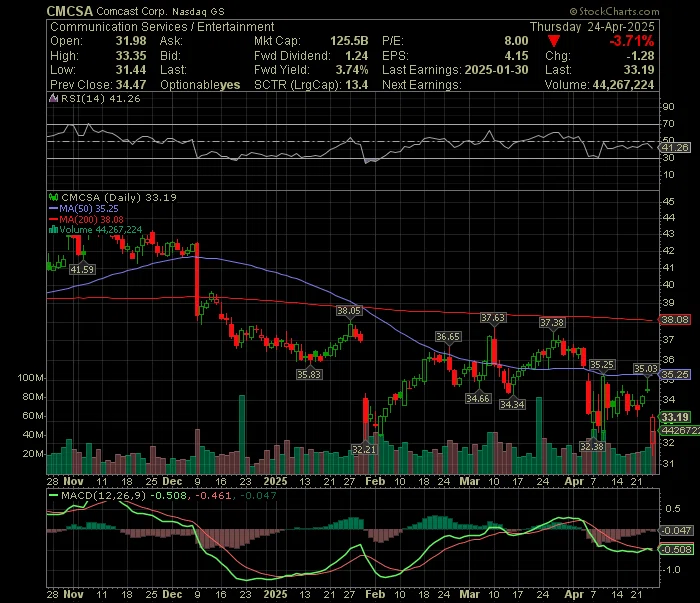Click the 36.65 high price annotation
Viewport: 700px width, 603px height.
click(x=448, y=337)
